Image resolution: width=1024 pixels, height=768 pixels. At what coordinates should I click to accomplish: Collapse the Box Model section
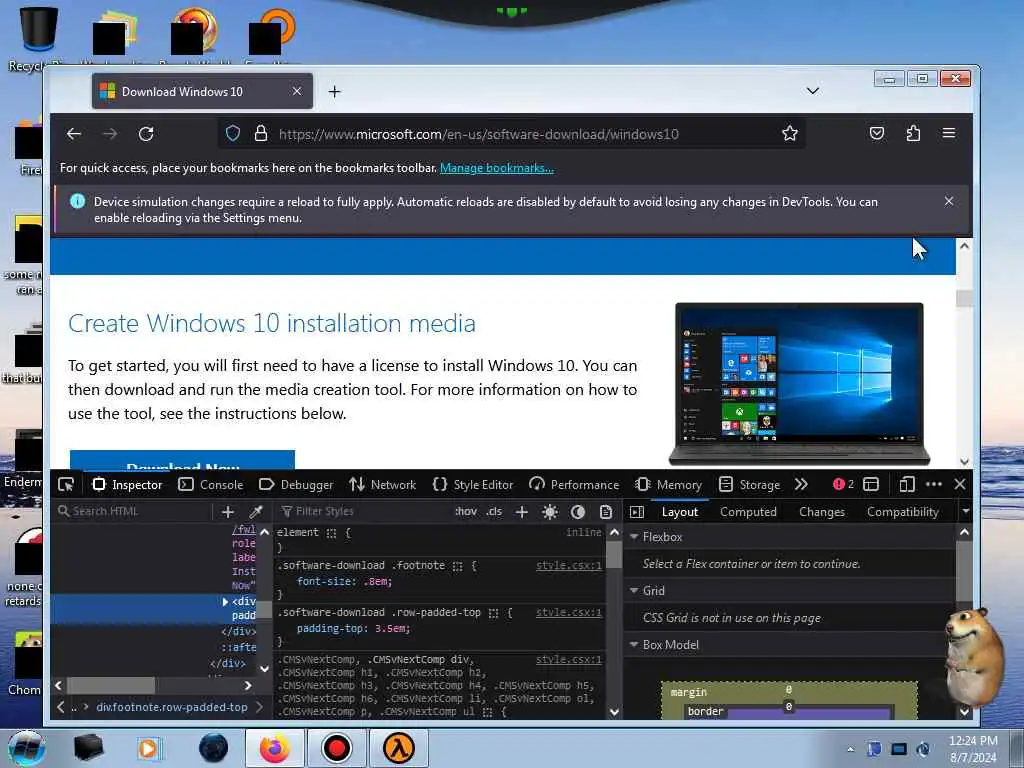tap(633, 645)
